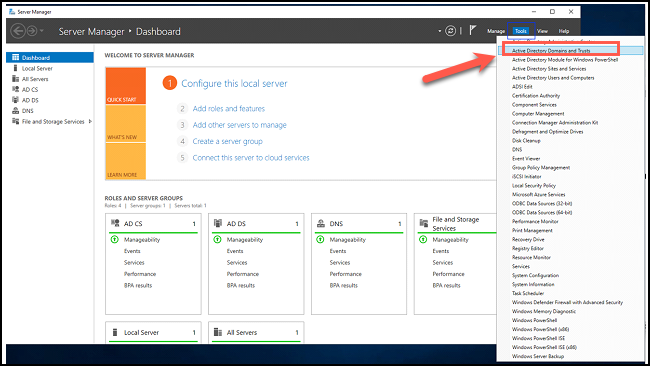Click the Local Server tile icon
Viewport: 650px width, 366px height.
(x=115, y=332)
